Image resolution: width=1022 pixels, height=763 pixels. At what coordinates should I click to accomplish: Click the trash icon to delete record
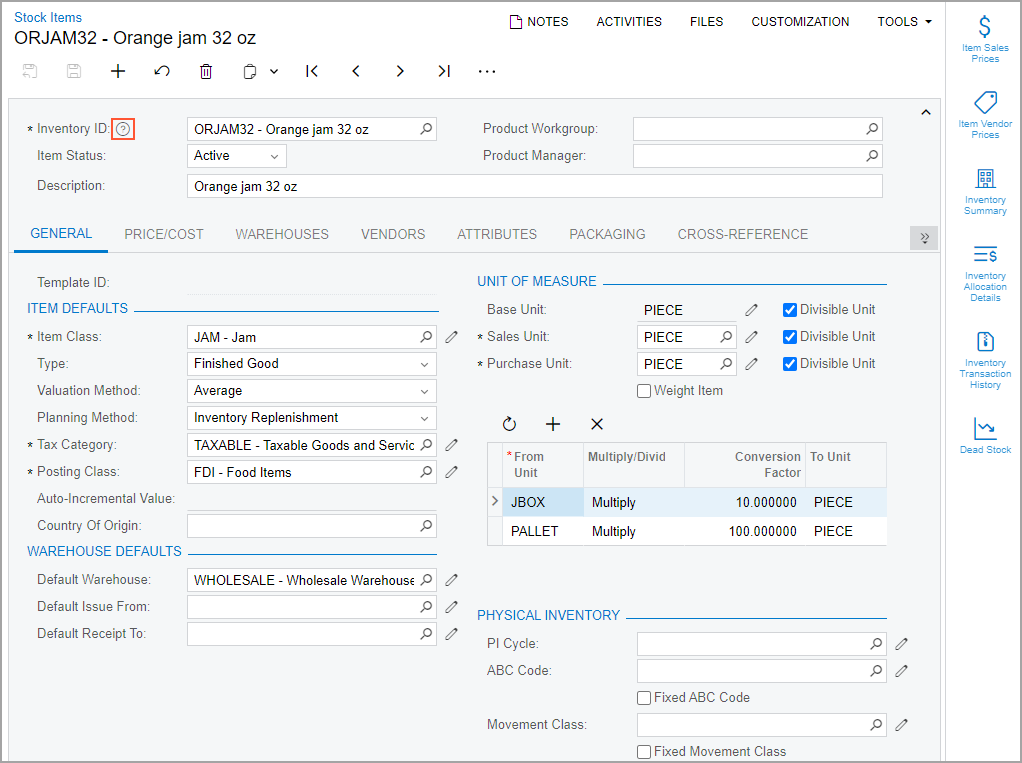click(206, 71)
